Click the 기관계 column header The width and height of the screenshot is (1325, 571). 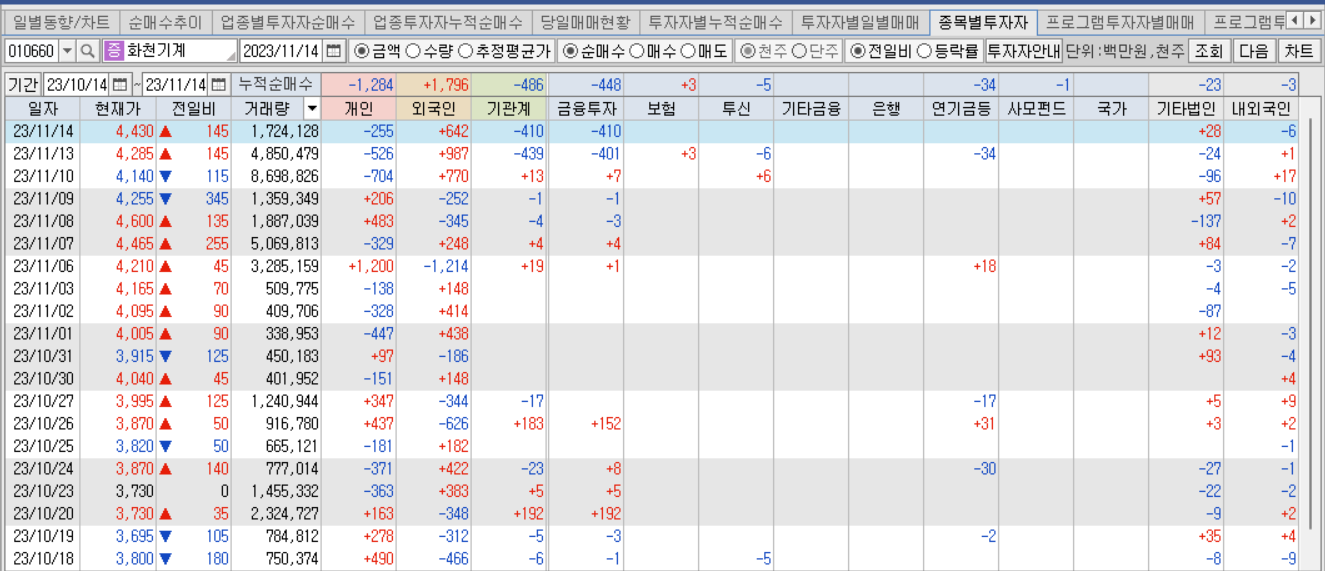tap(509, 108)
